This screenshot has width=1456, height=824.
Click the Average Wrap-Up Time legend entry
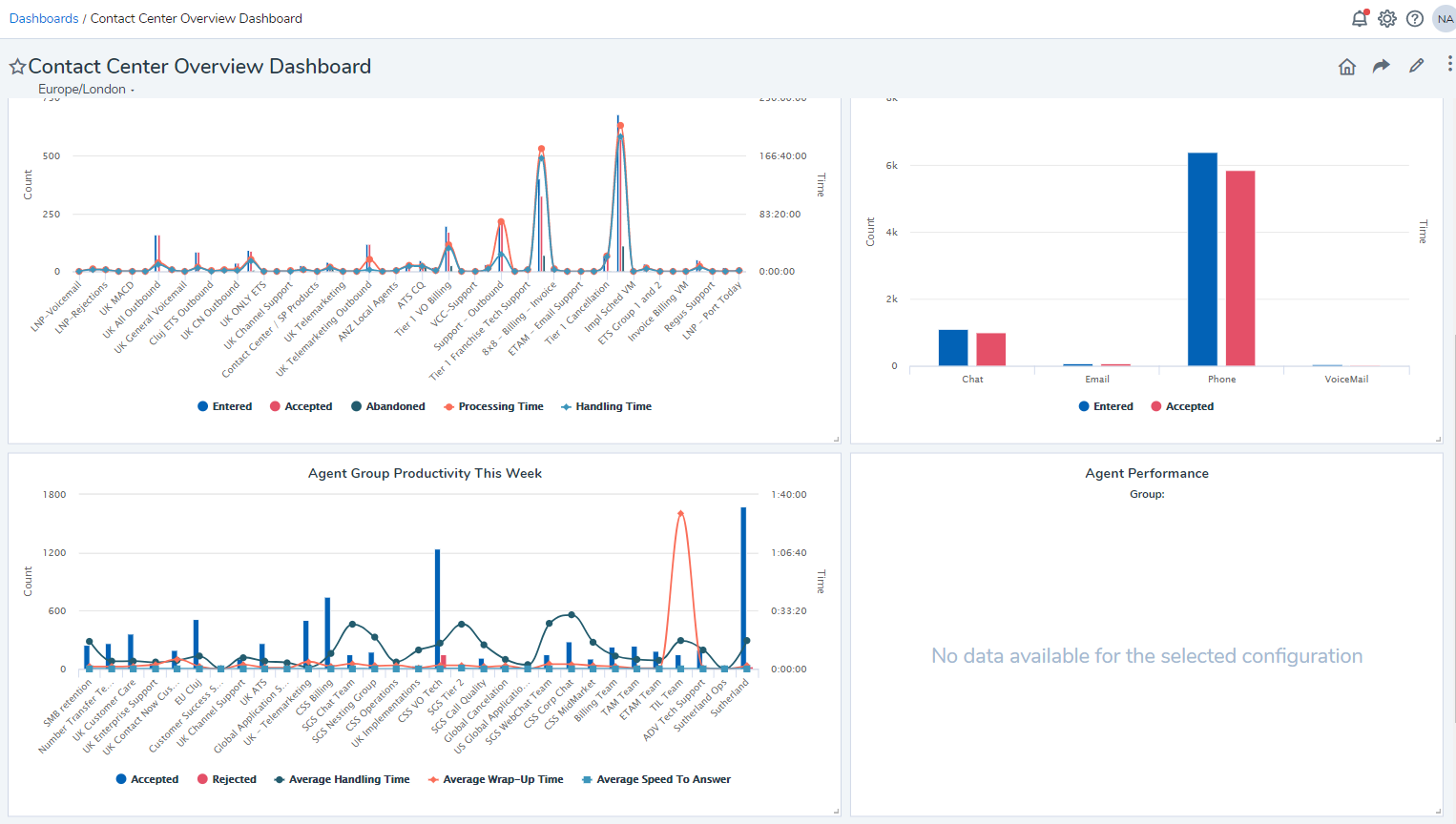(x=495, y=779)
